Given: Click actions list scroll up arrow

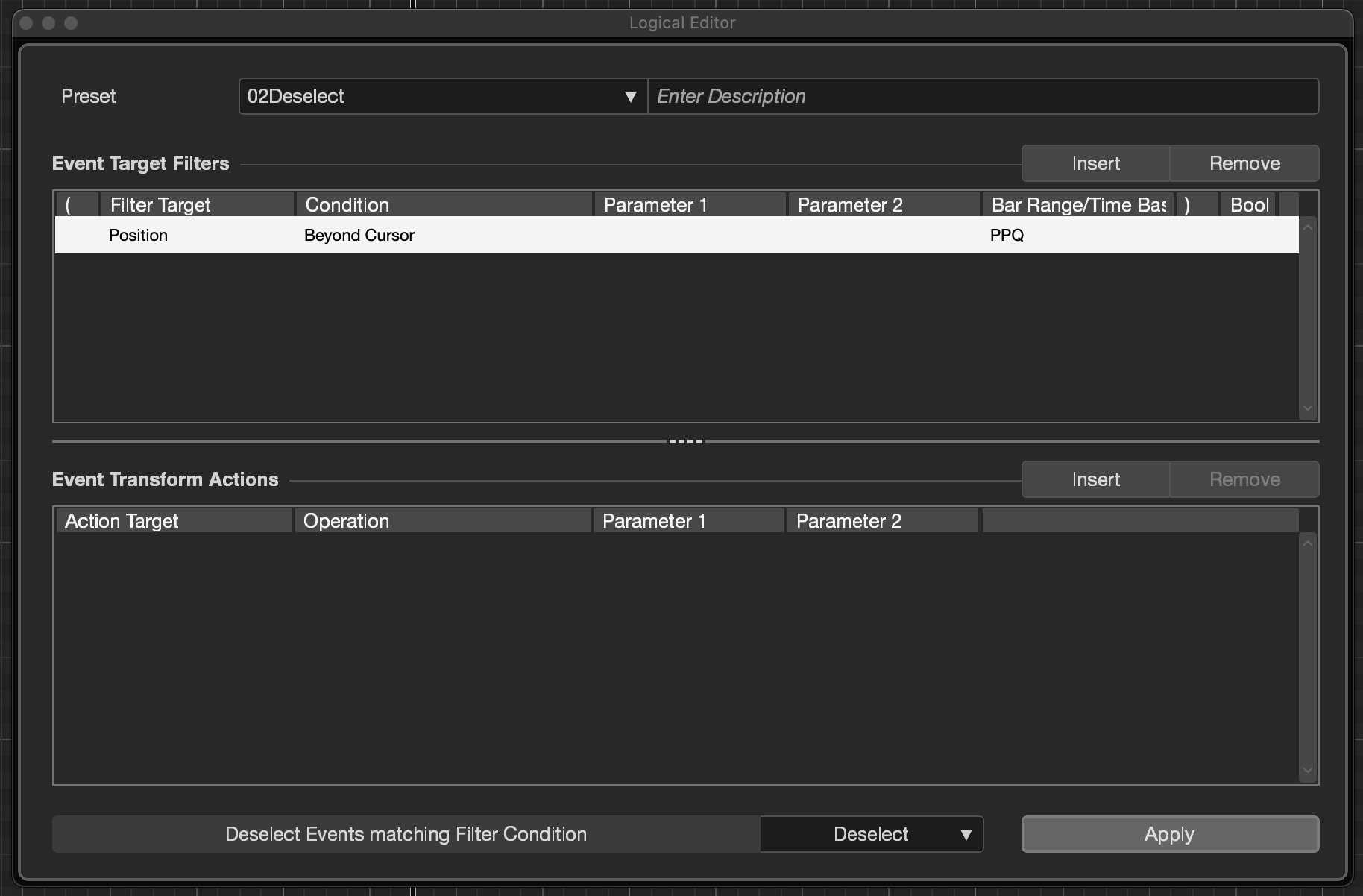Looking at the screenshot, I should click(1308, 543).
